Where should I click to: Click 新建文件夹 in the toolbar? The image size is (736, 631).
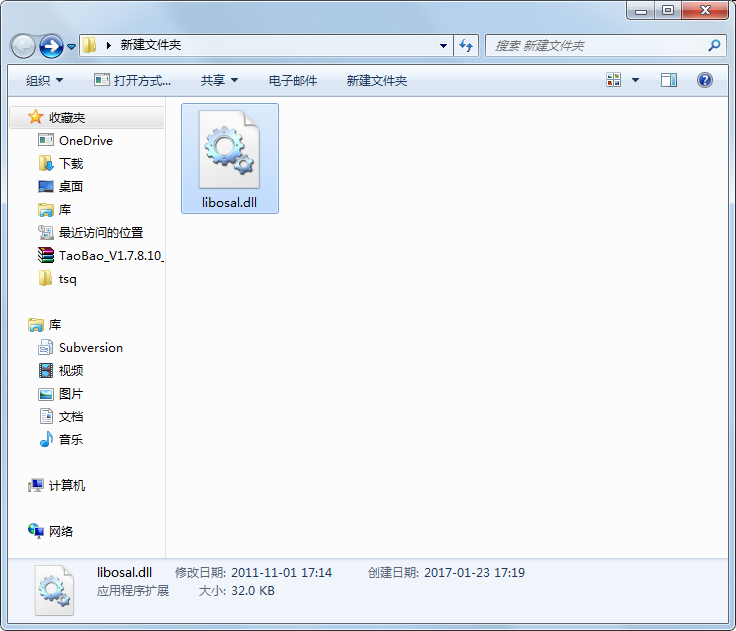[x=377, y=80]
